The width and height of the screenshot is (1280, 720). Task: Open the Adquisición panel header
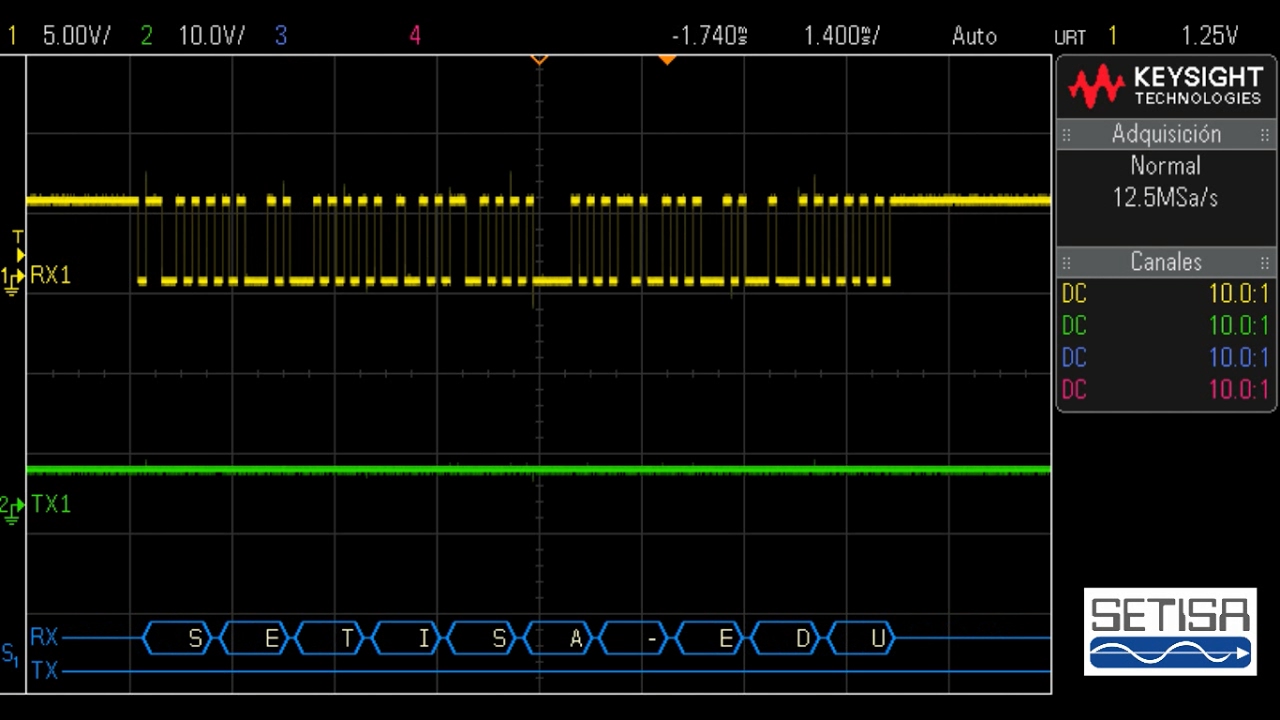[1166, 134]
